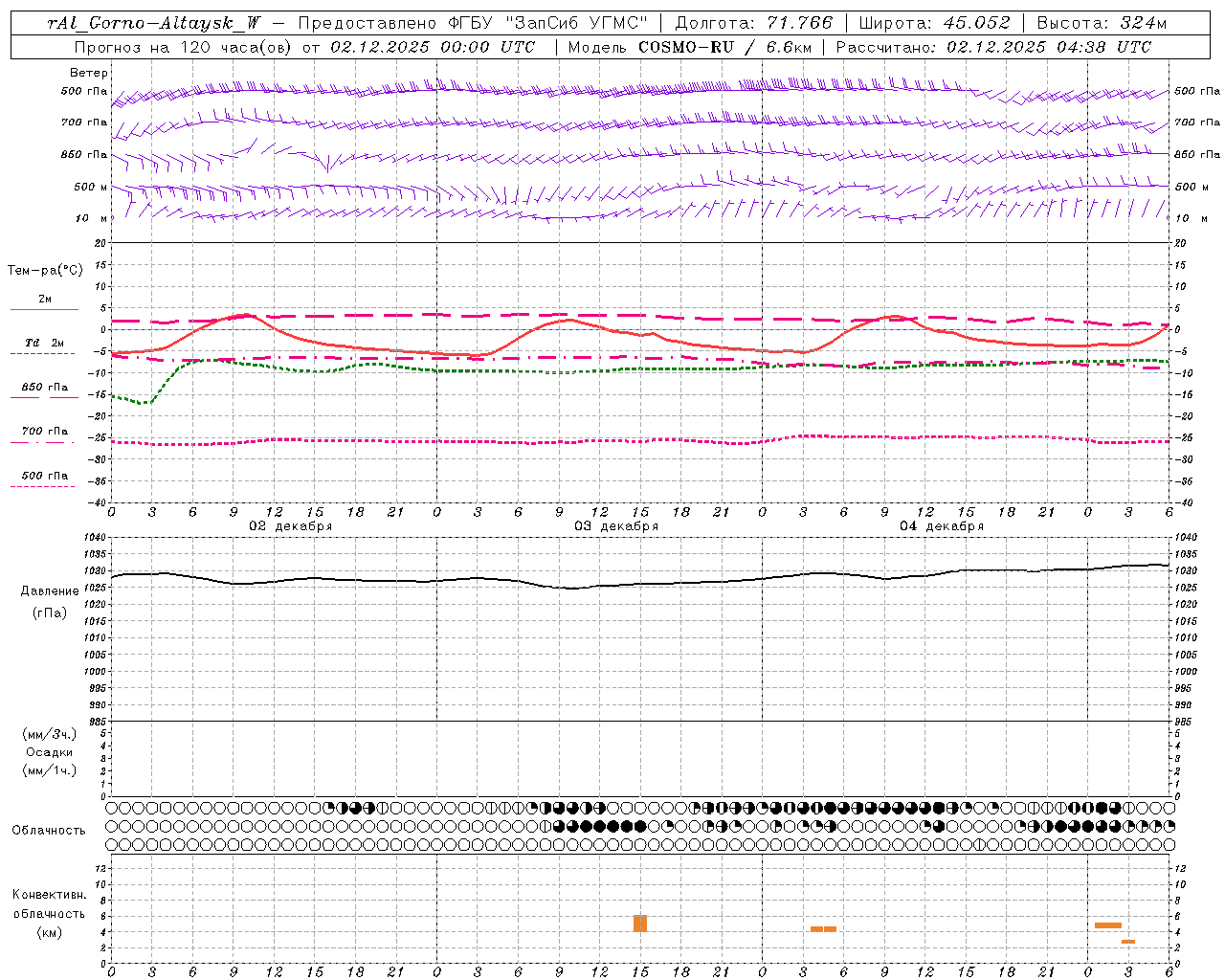Click the Рассчитано: 02.12.2025 04:38 UTC timestamp
Screen dimensions: 1225x980
tap(993, 47)
